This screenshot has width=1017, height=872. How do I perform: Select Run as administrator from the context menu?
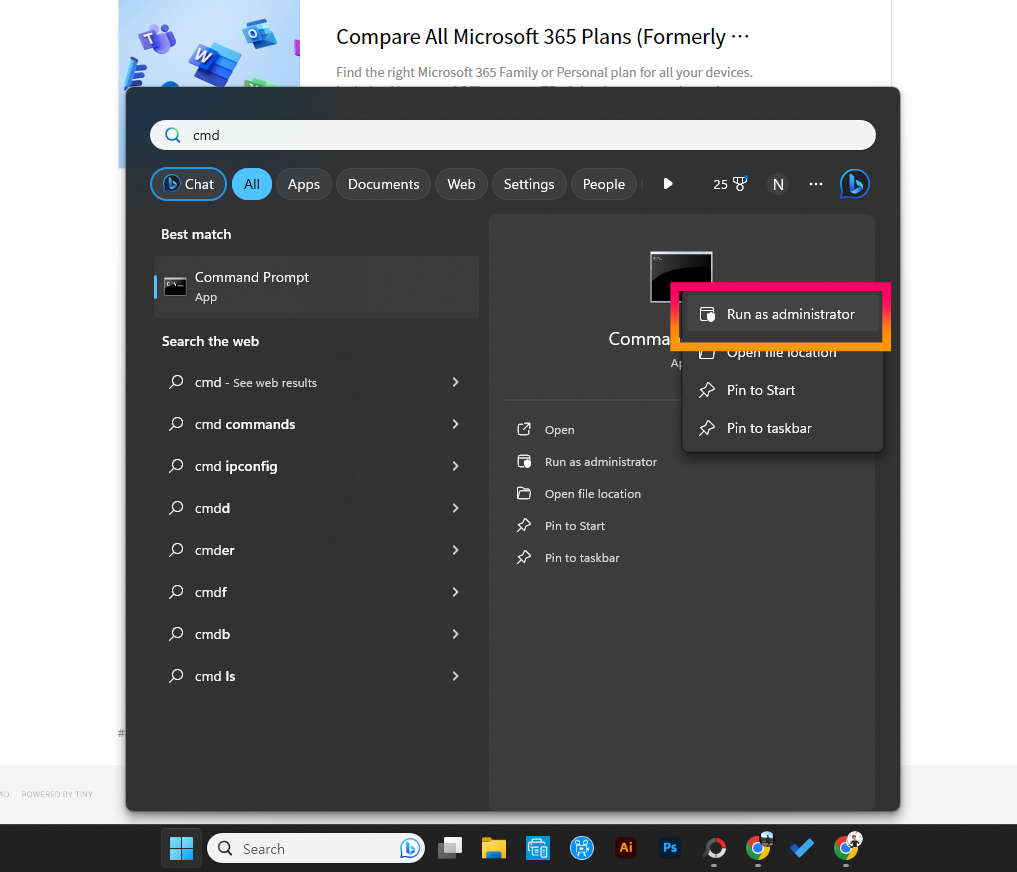tap(781, 313)
